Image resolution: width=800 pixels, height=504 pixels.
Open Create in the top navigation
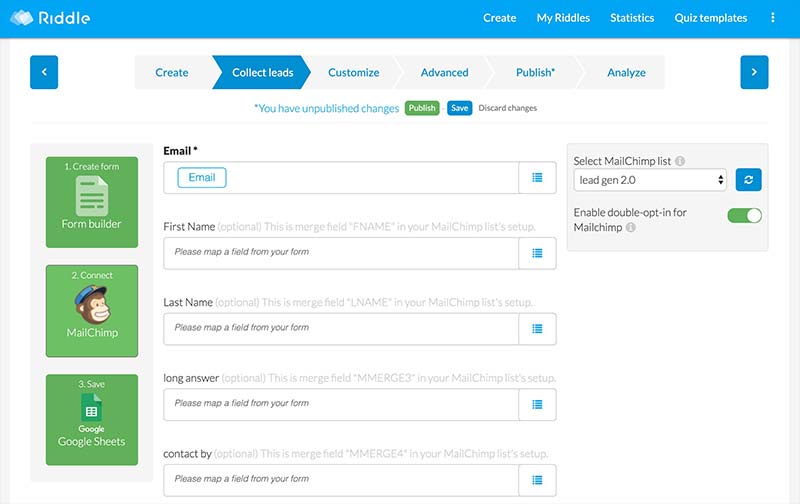(499, 18)
